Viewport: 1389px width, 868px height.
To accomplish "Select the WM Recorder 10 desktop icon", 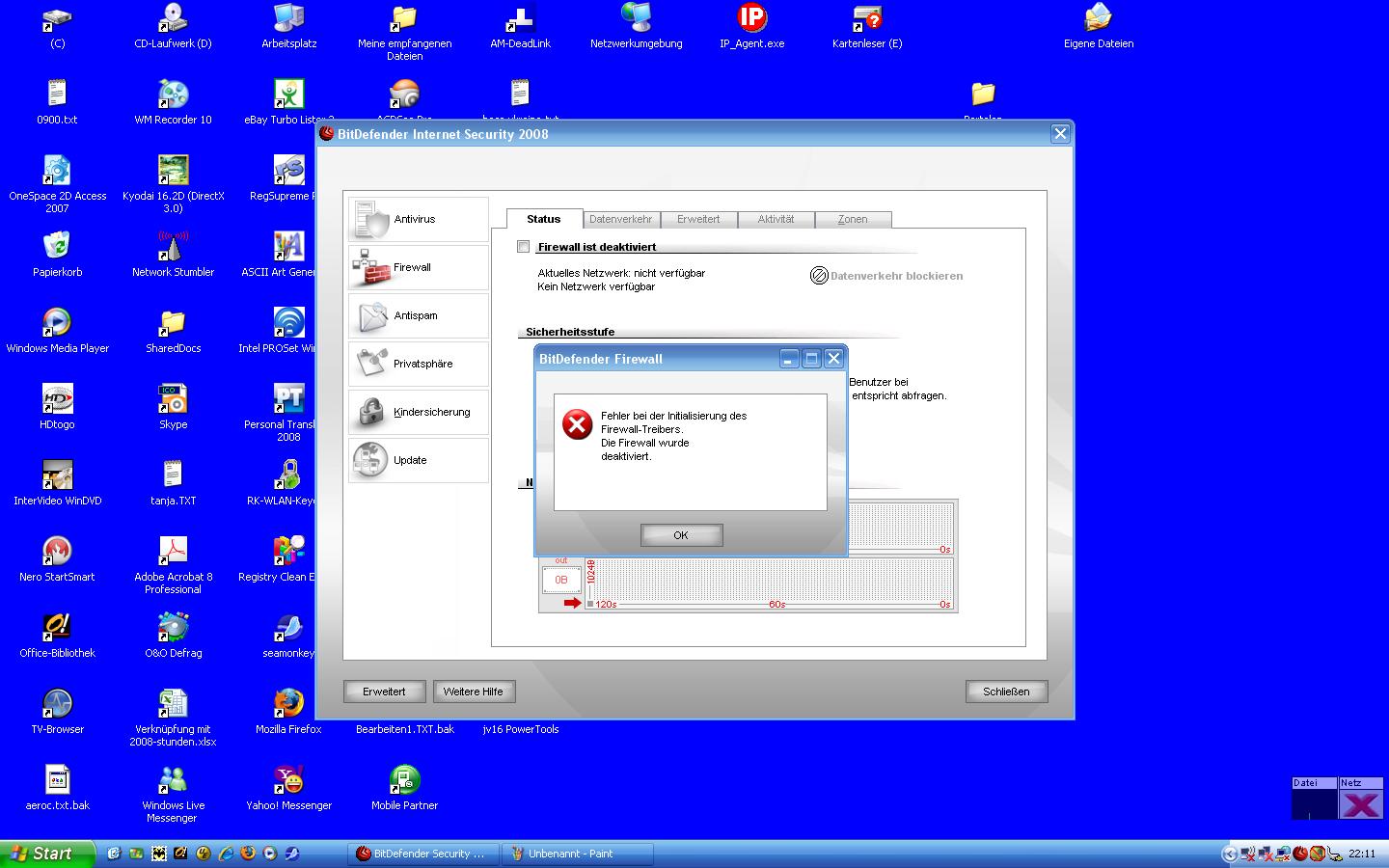I will tap(173, 102).
